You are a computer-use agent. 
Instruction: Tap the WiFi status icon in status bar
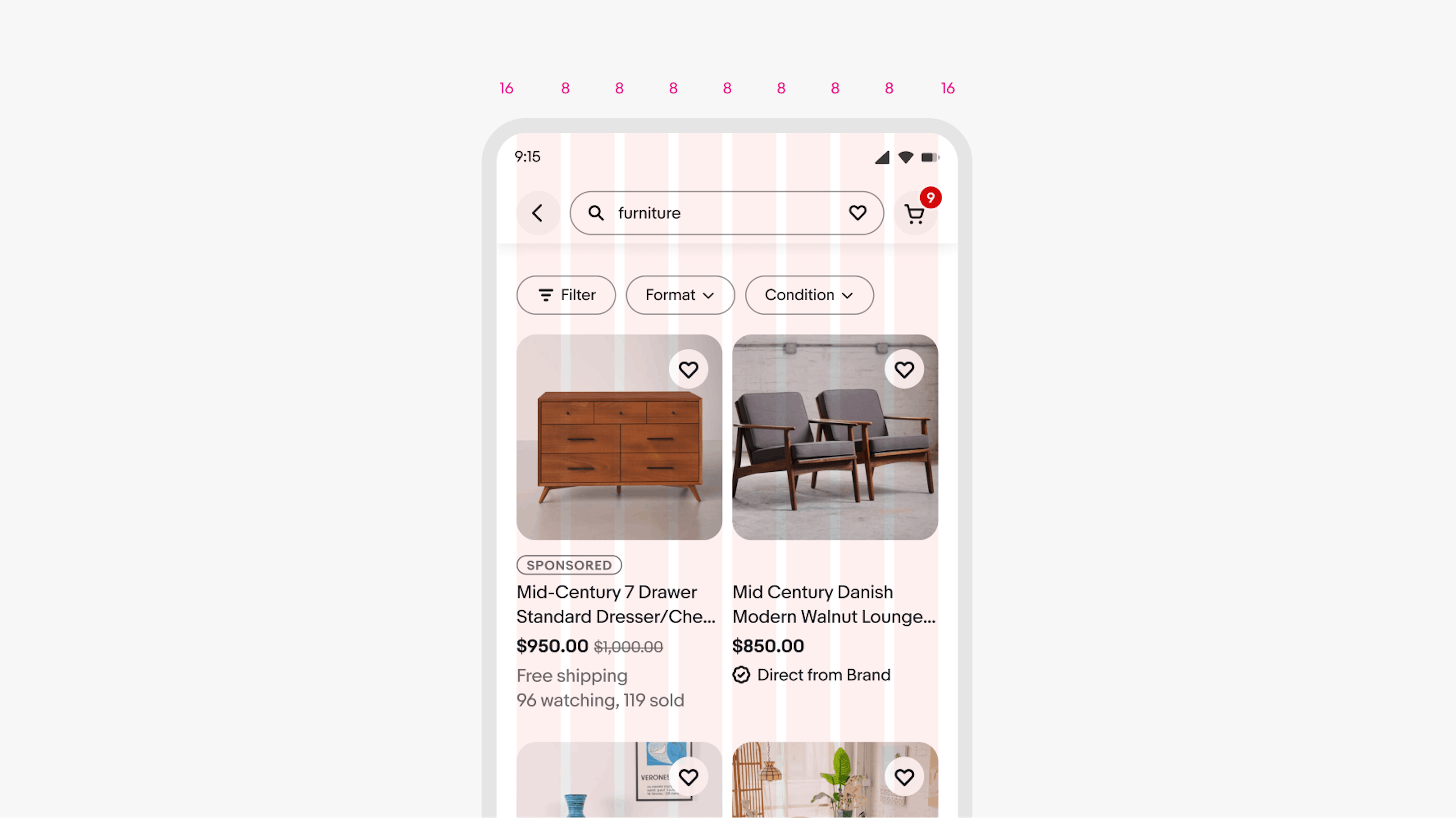click(x=905, y=156)
